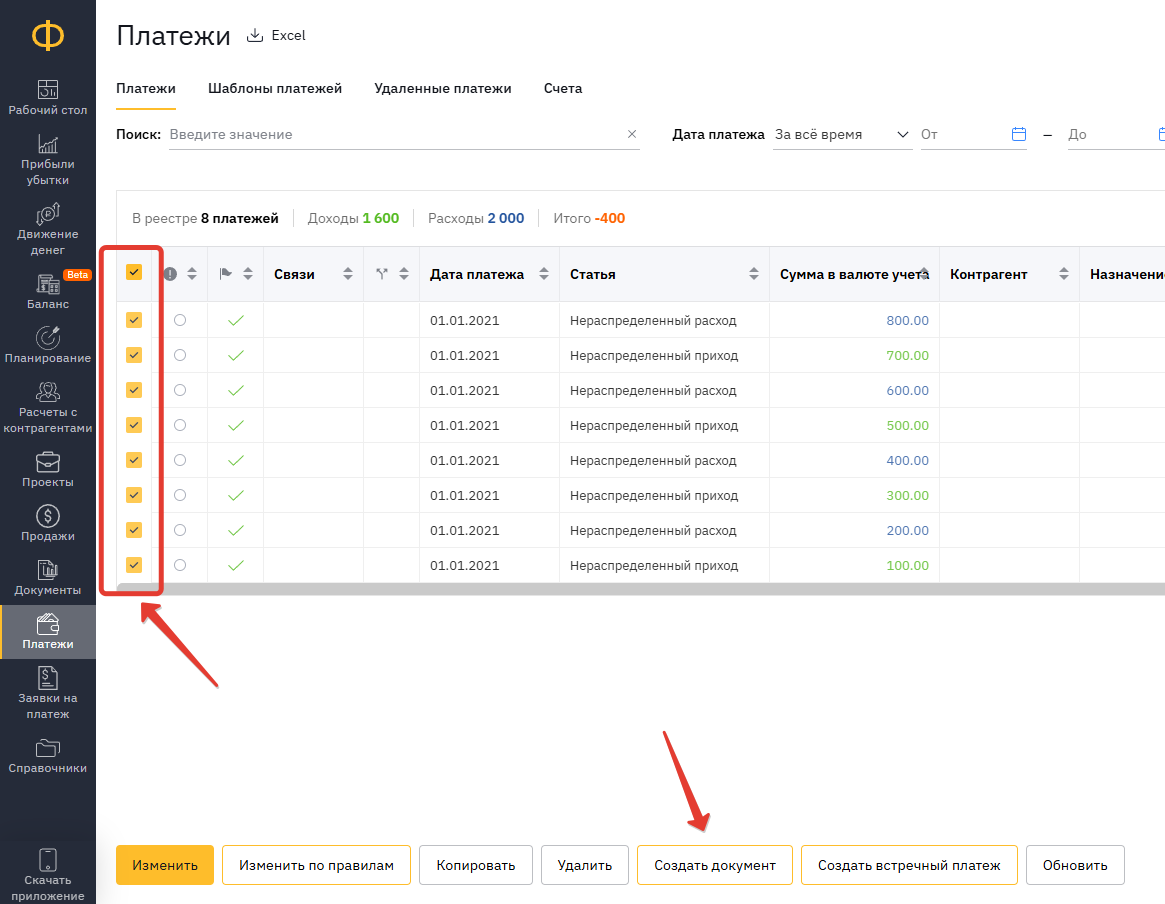Sort by the Связи column arrows
This screenshot has width=1165, height=904.
tap(348, 274)
